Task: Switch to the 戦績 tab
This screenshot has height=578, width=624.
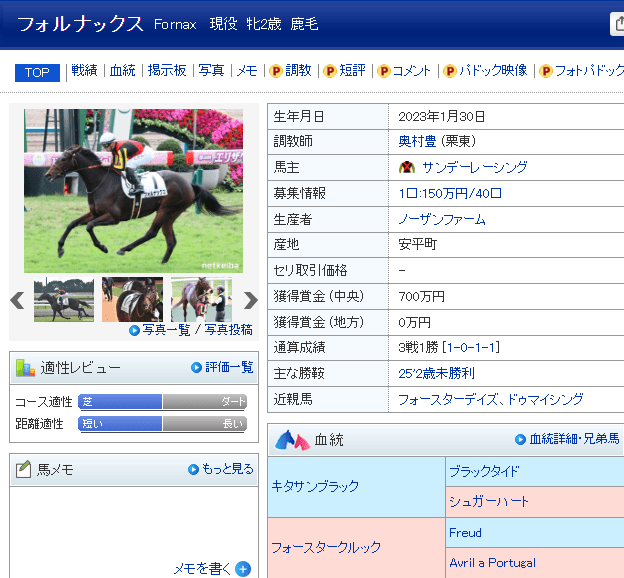Action: [x=84, y=71]
